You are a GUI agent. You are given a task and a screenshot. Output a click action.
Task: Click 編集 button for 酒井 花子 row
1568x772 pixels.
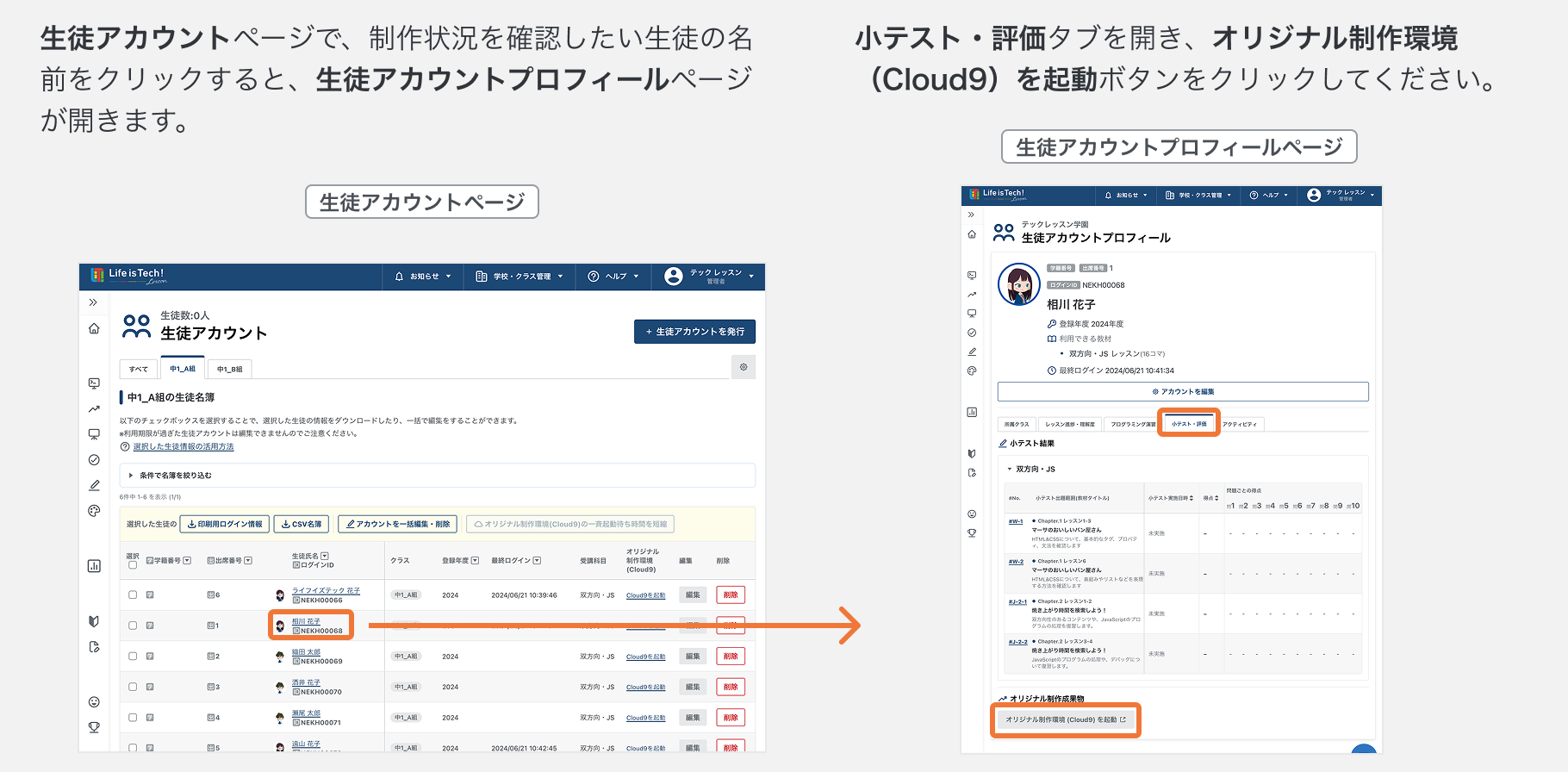pos(693,687)
